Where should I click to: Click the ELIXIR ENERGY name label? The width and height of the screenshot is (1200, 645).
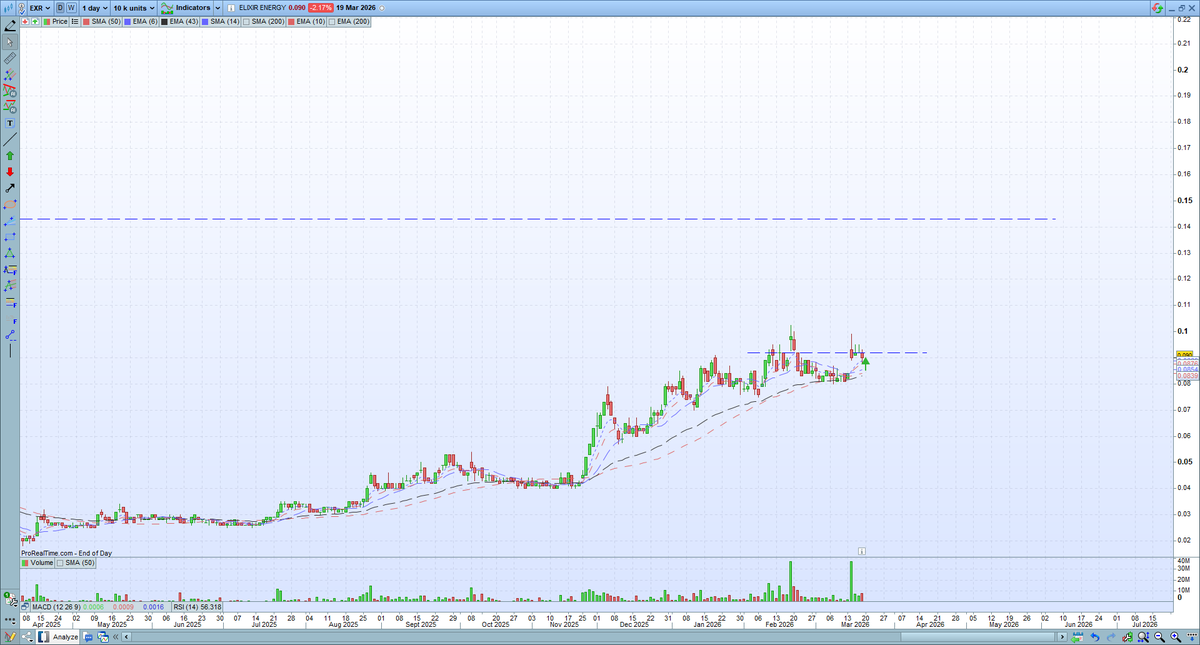[x=262, y=8]
